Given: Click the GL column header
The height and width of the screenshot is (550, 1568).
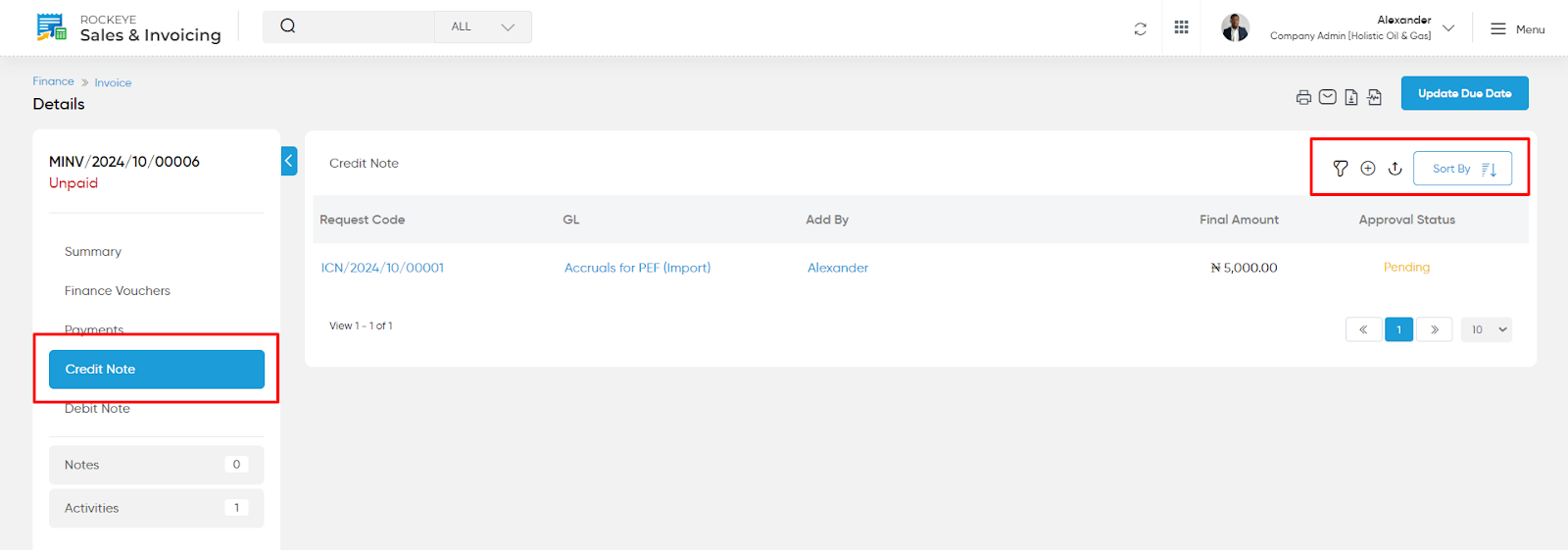Looking at the screenshot, I should pos(571,220).
